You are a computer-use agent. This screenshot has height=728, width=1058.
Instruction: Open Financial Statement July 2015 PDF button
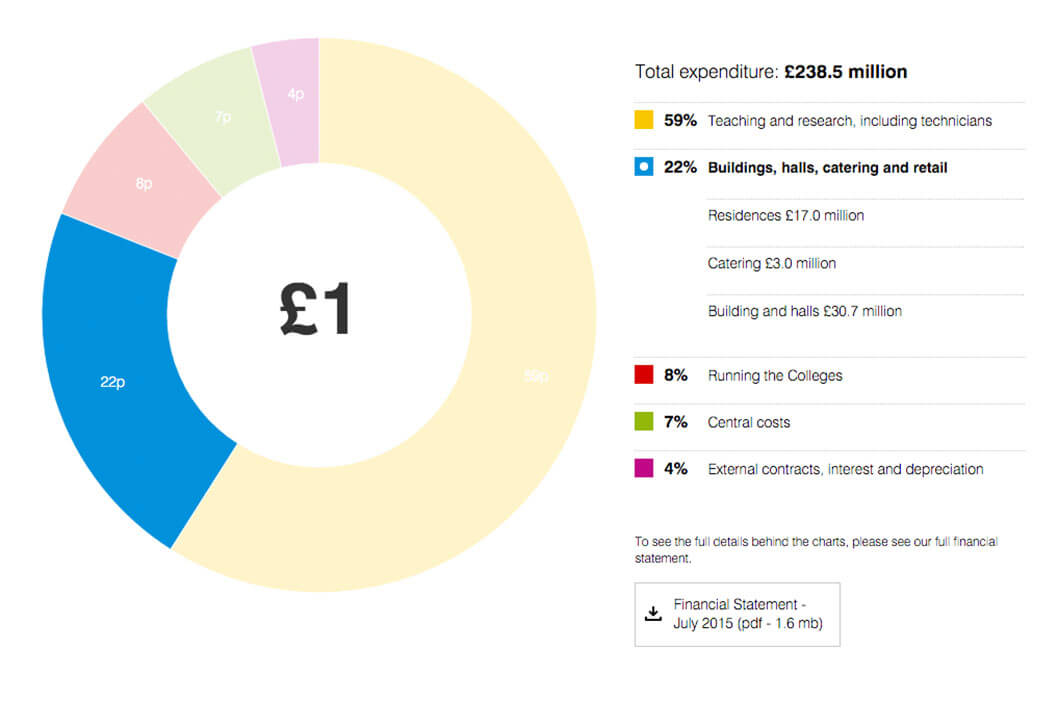738,614
